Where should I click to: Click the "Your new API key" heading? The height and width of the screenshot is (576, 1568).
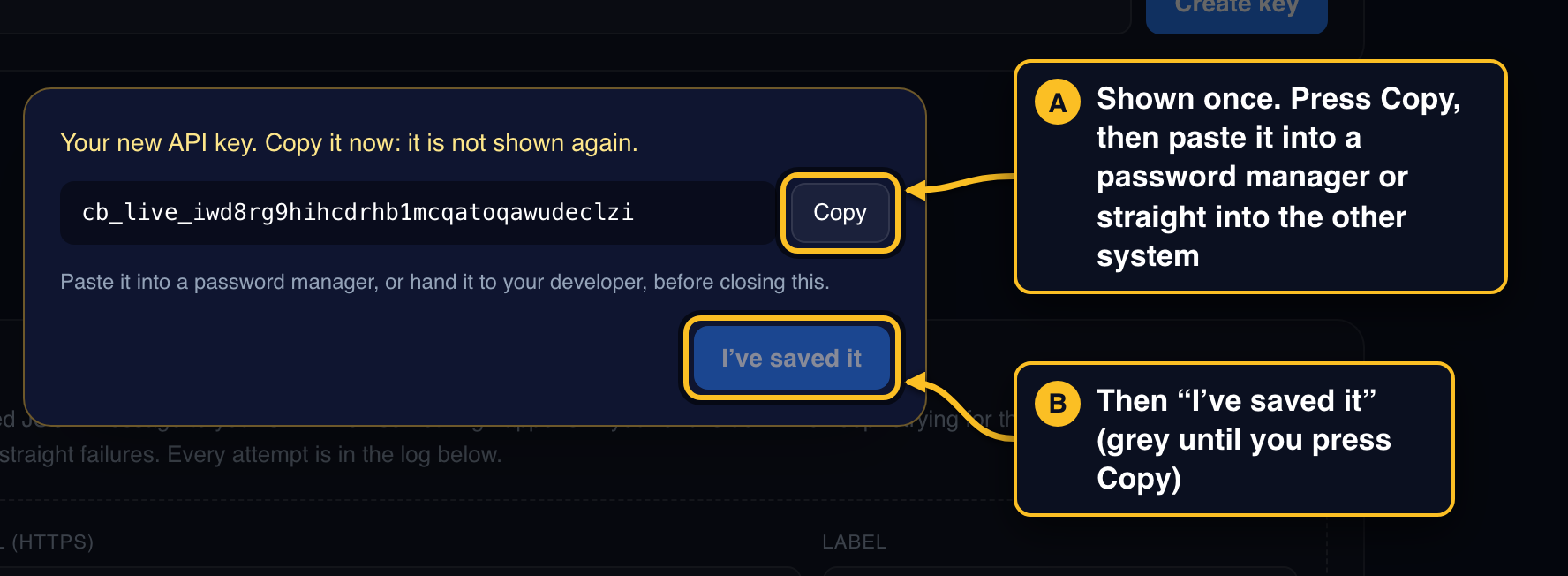pos(349,143)
